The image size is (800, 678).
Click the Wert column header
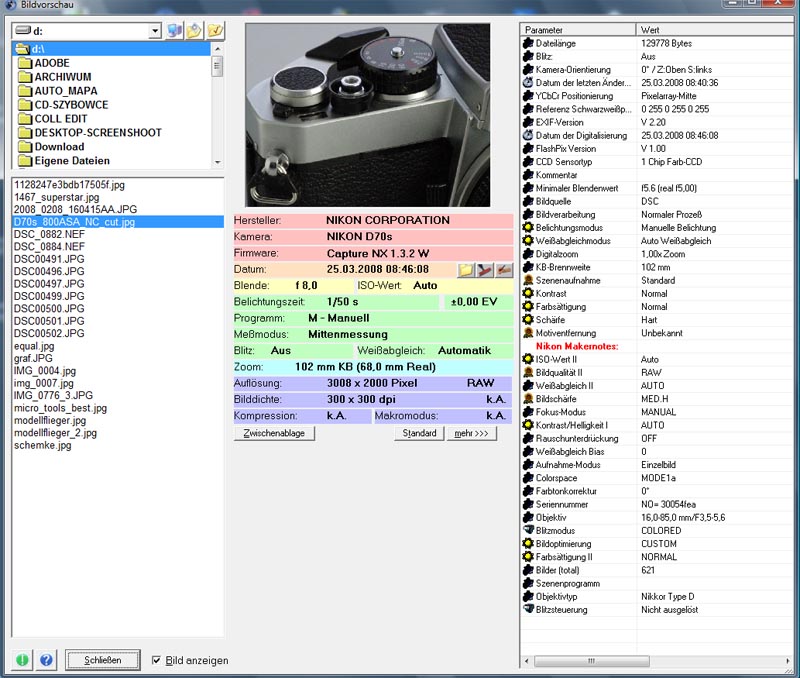[714, 30]
